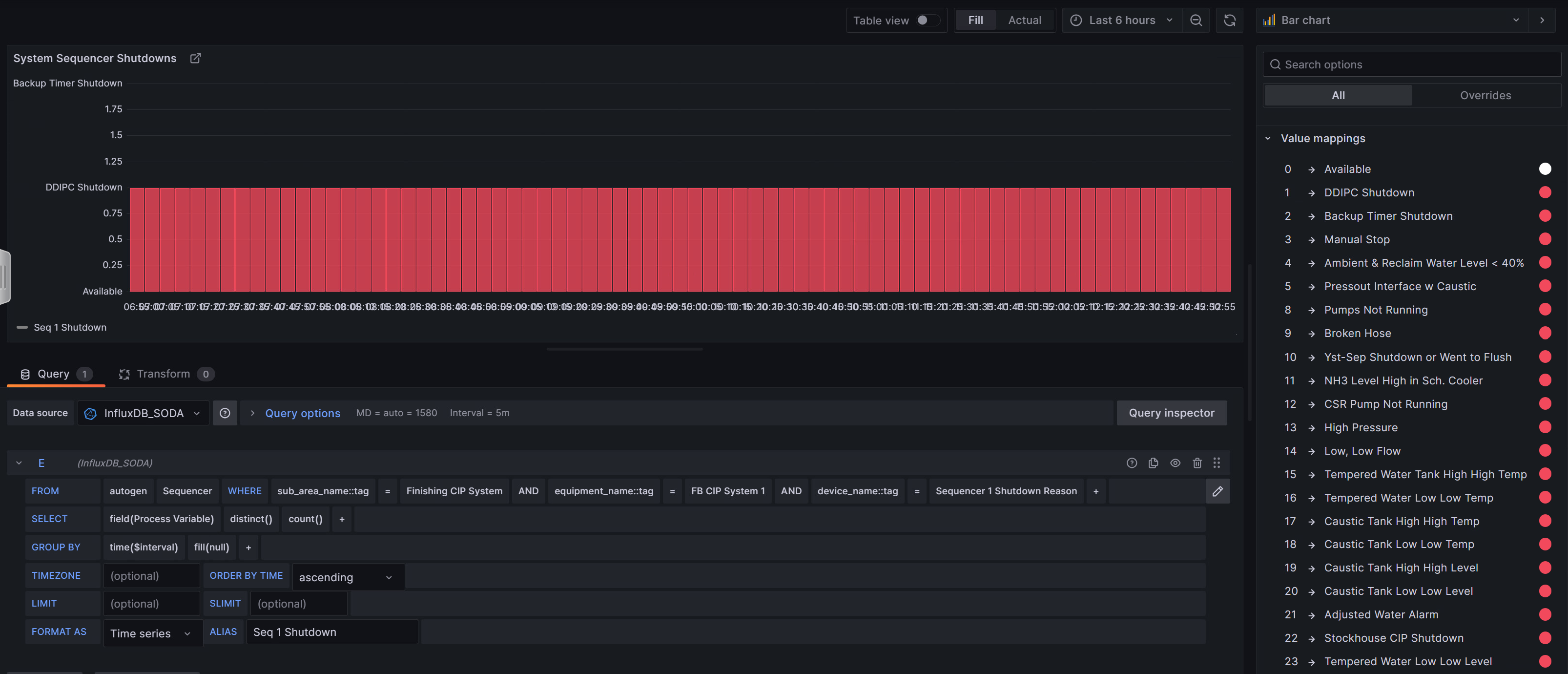Viewport: 1568px width, 674px height.
Task: Click the zoom out time range icon
Action: coord(1196,20)
